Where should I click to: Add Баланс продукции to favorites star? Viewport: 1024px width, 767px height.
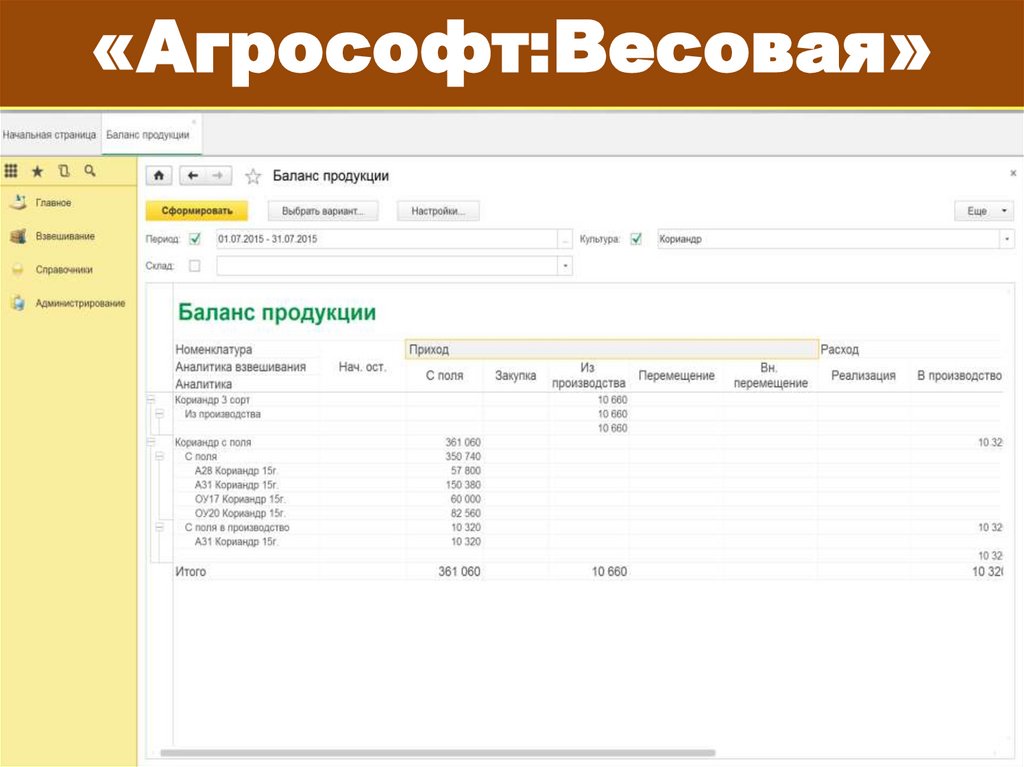coord(253,176)
